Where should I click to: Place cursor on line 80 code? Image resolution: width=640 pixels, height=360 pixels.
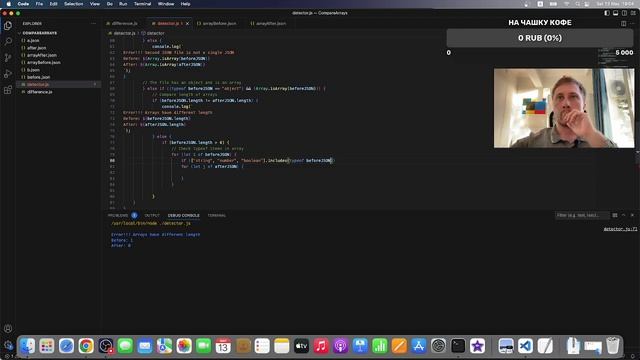coord(258,160)
